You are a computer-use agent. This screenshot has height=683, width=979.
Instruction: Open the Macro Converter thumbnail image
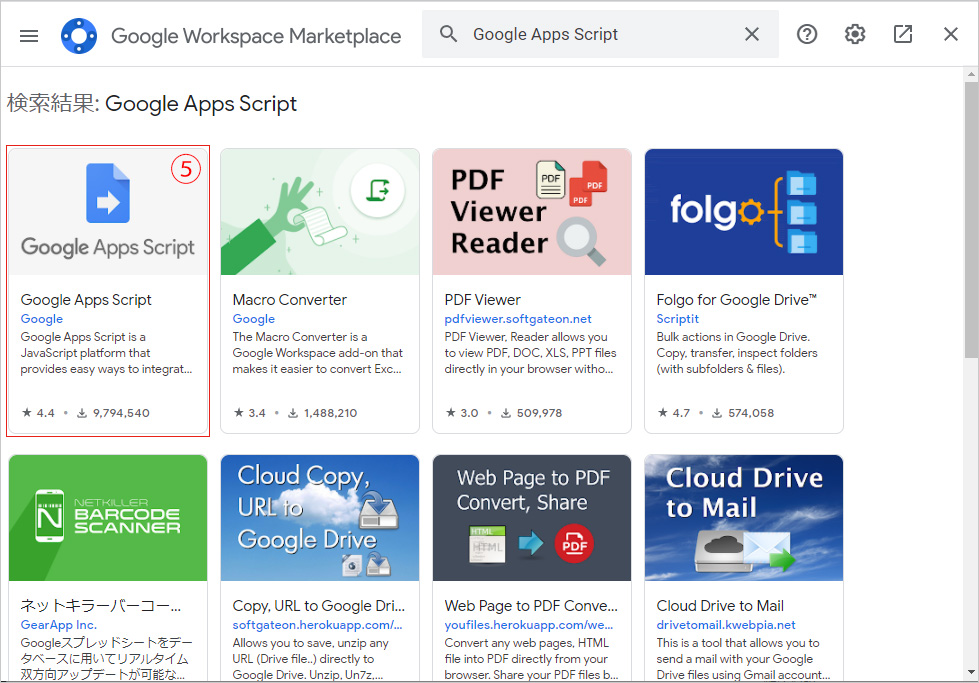[320, 212]
